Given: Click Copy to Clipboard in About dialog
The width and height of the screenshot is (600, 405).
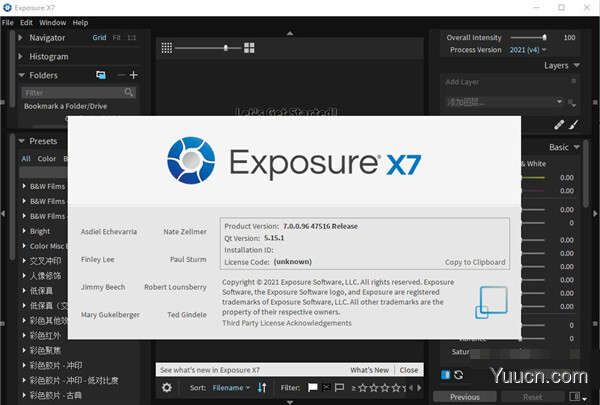Looking at the screenshot, I should (475, 262).
